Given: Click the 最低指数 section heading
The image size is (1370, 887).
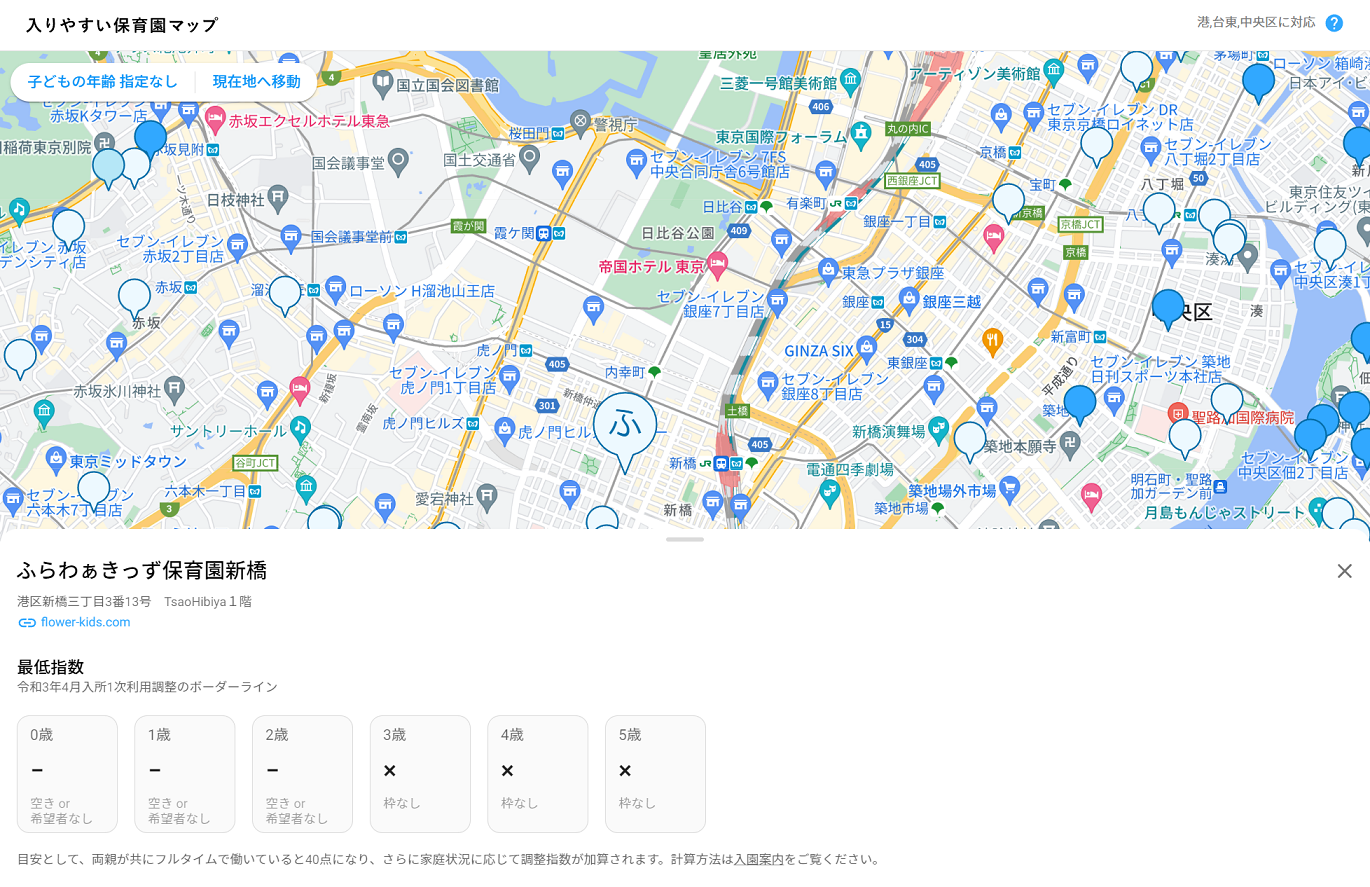Looking at the screenshot, I should tap(51, 667).
